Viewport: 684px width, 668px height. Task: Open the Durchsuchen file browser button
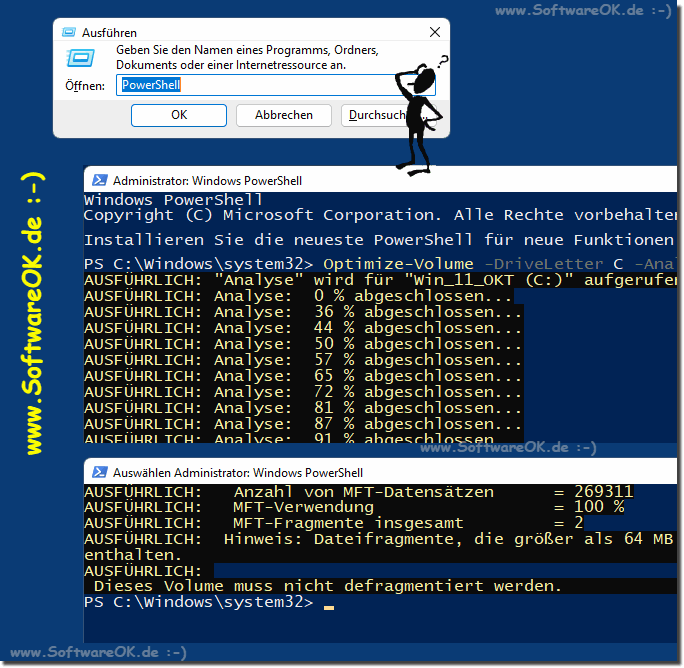(x=388, y=115)
